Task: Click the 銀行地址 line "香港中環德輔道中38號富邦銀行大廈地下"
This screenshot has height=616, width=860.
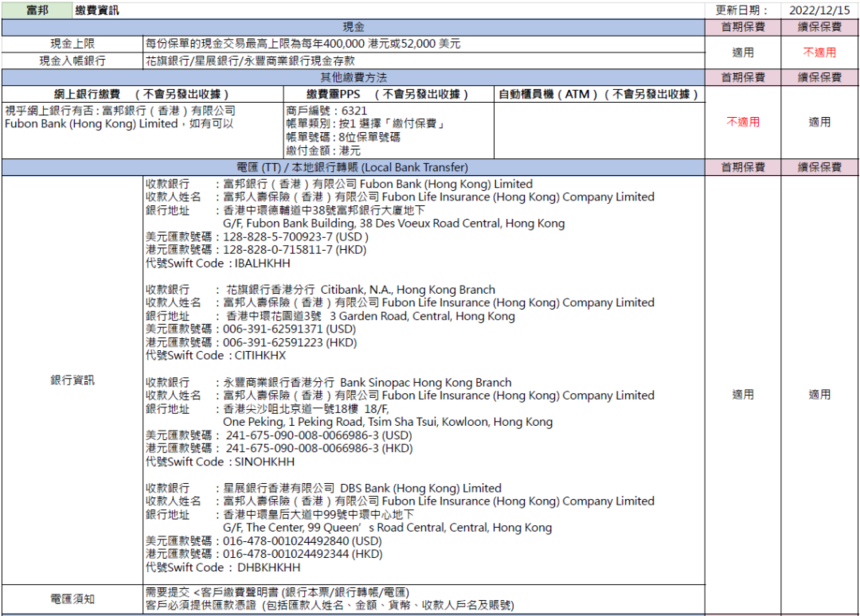Action: [x=285, y=210]
